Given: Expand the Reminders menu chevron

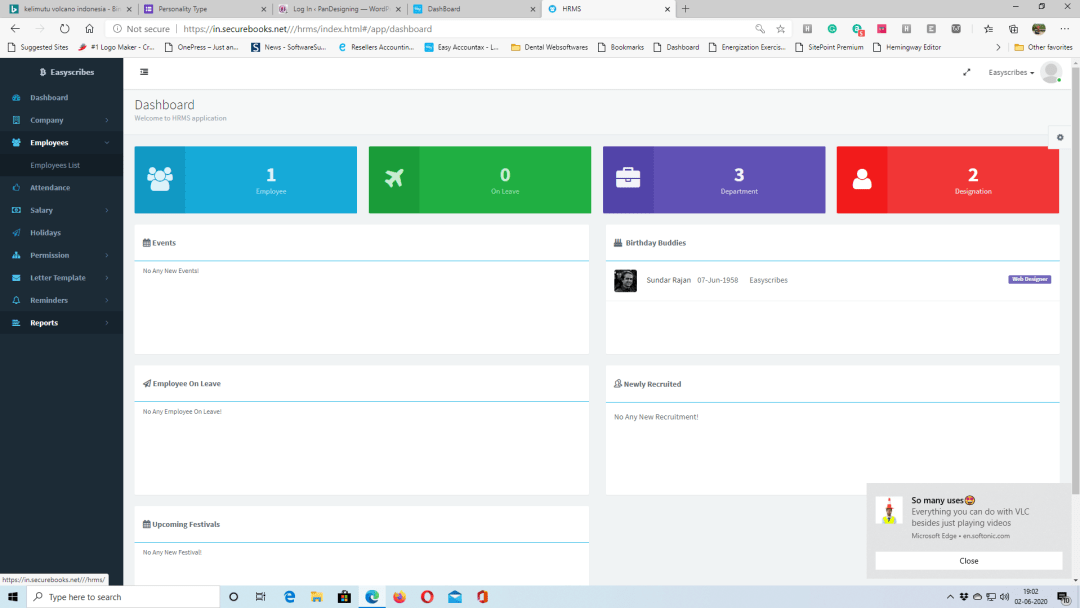Looking at the screenshot, I should coord(107,300).
